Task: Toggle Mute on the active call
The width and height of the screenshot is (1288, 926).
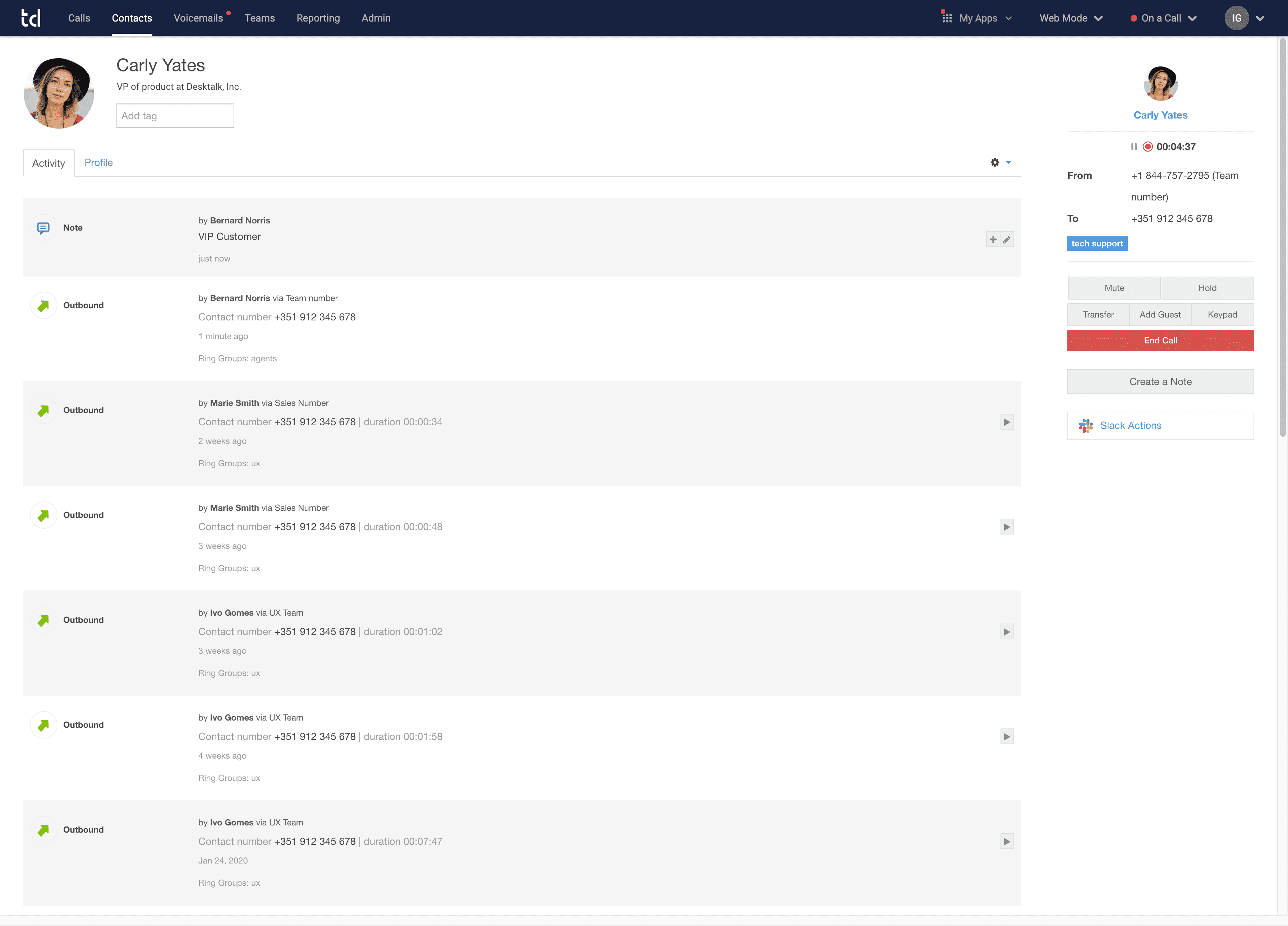Action: tap(1114, 288)
